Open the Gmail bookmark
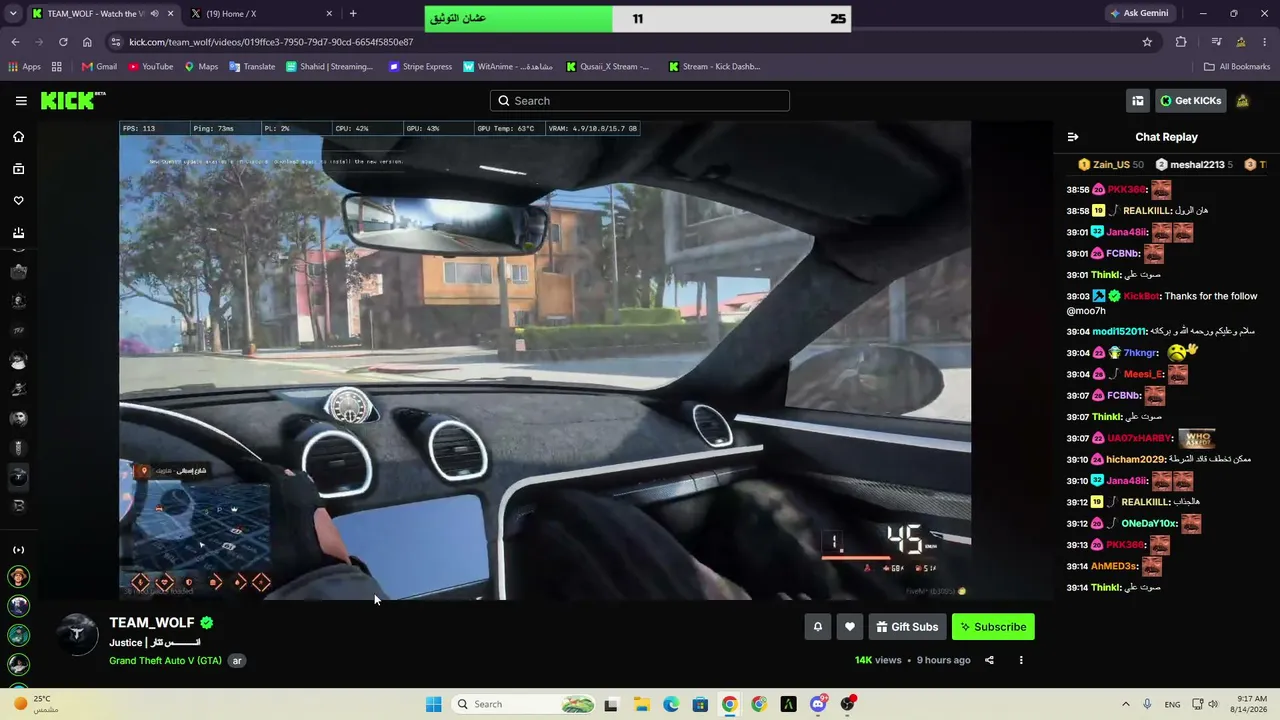Viewport: 1280px width, 720px height. click(99, 67)
